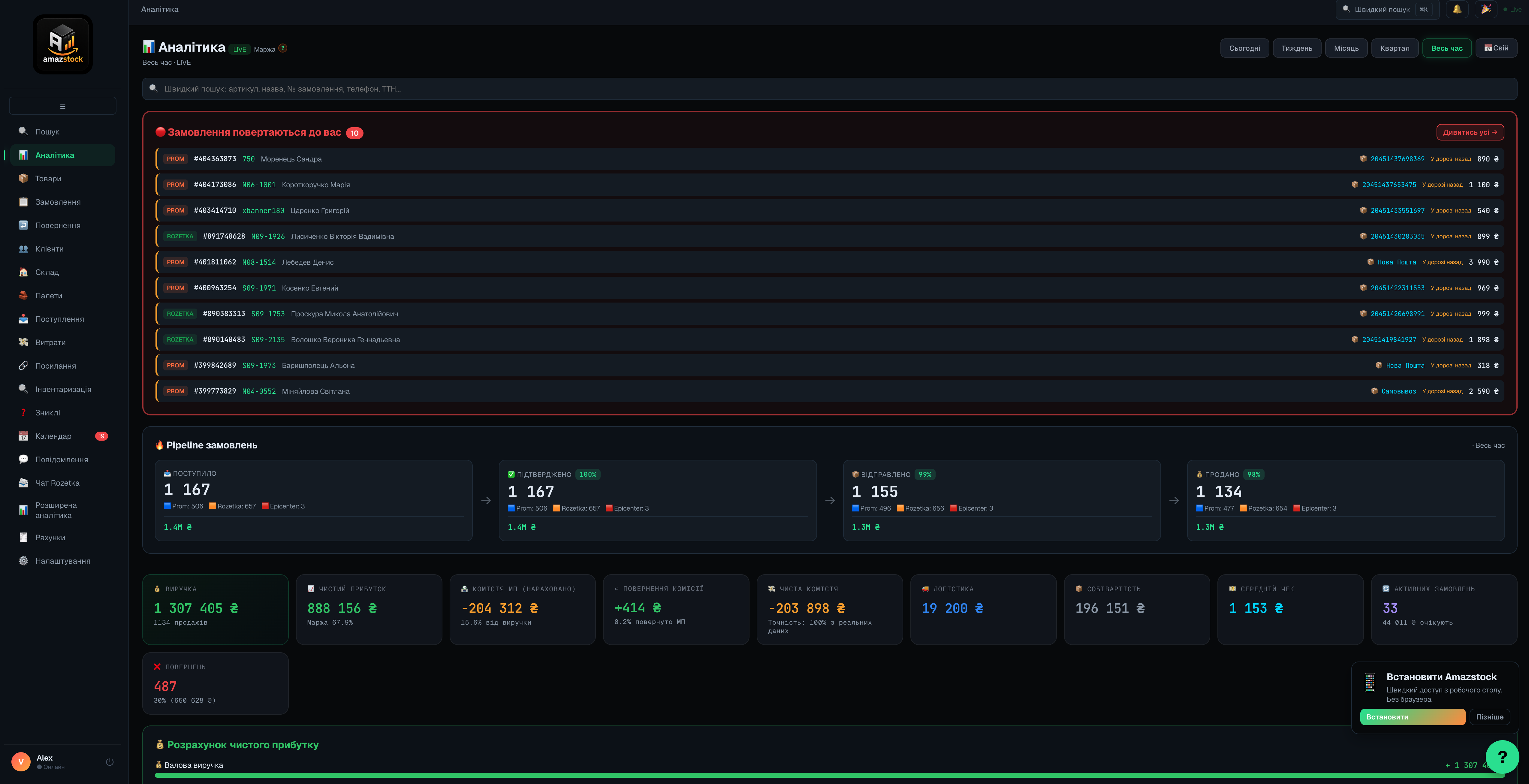The width and height of the screenshot is (1529, 784).
Task: Open tracking number 20451419841927
Action: [1389, 339]
